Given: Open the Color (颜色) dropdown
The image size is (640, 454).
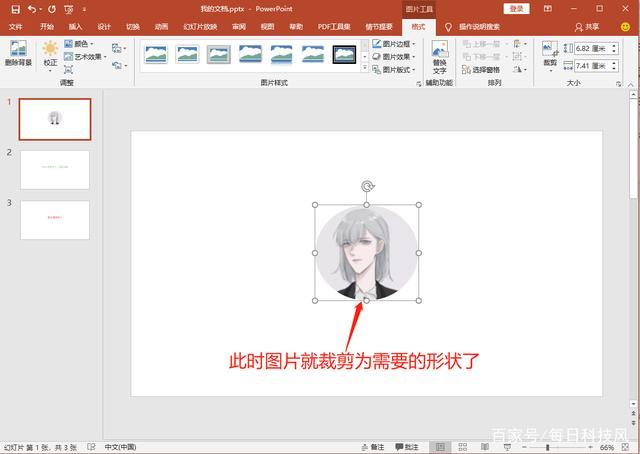Looking at the screenshot, I should (x=79, y=44).
